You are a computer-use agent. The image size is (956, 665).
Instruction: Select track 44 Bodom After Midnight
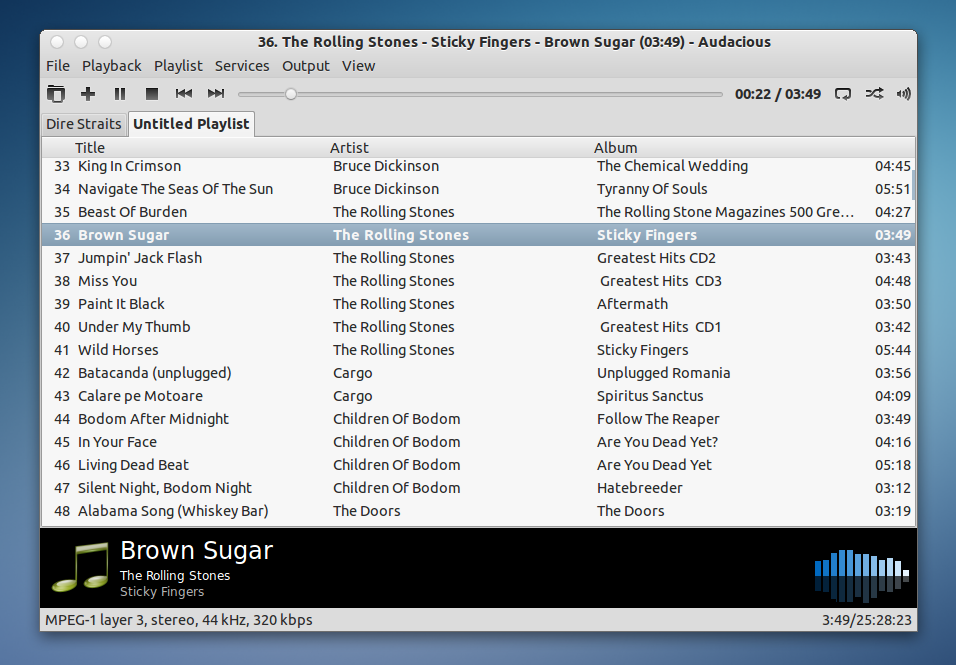[x=479, y=419]
